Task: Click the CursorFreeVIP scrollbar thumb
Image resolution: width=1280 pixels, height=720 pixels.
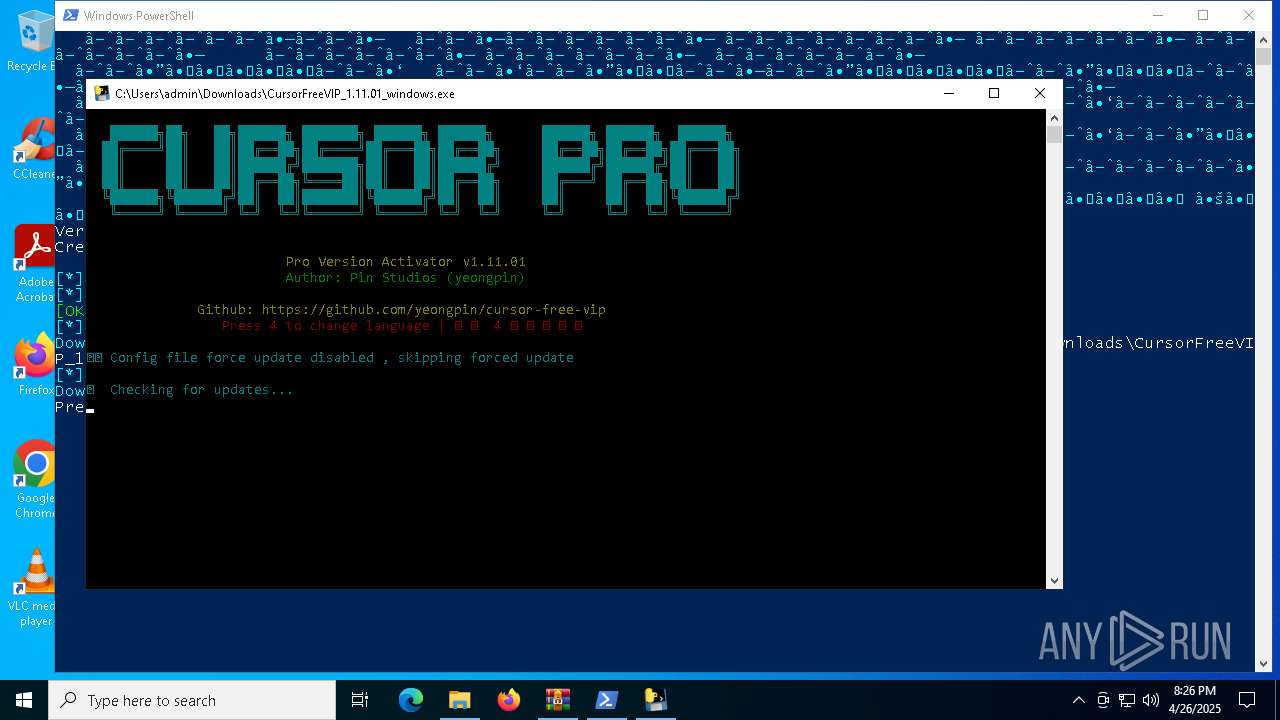Action: 1054,134
